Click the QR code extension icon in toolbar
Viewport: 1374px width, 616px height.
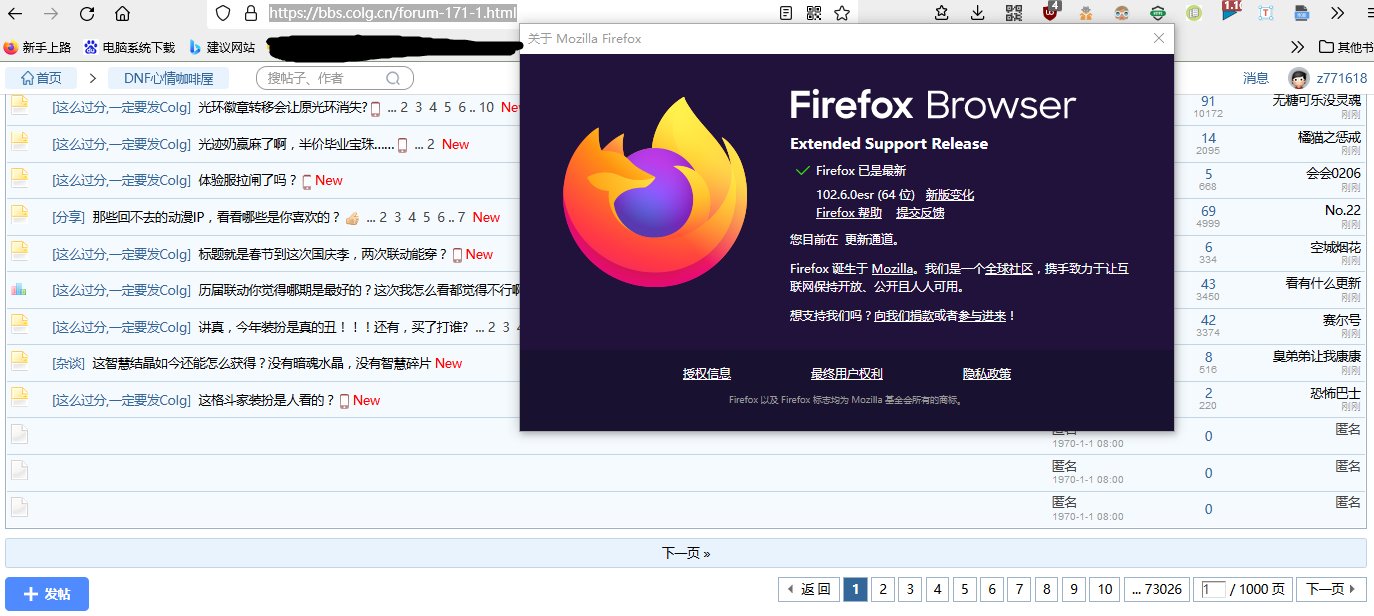(x=1014, y=13)
